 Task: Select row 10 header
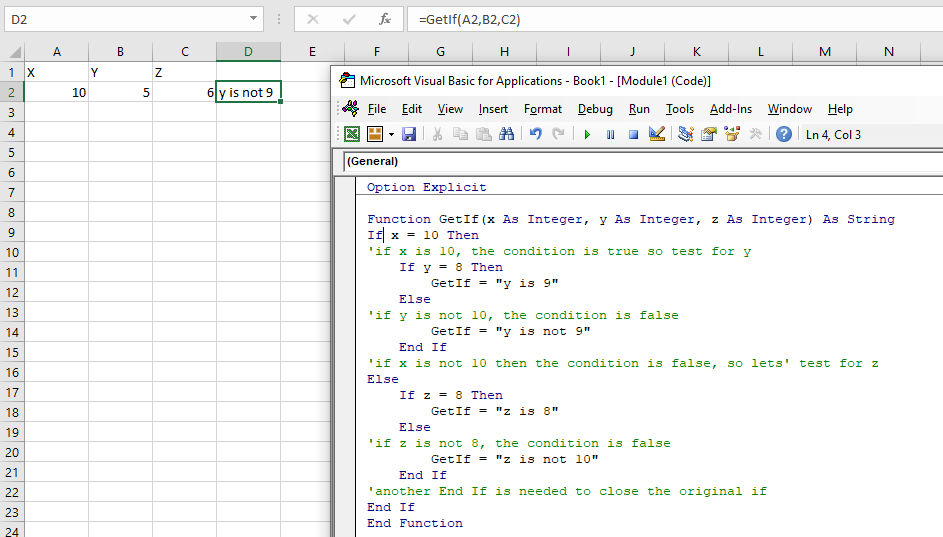11,253
